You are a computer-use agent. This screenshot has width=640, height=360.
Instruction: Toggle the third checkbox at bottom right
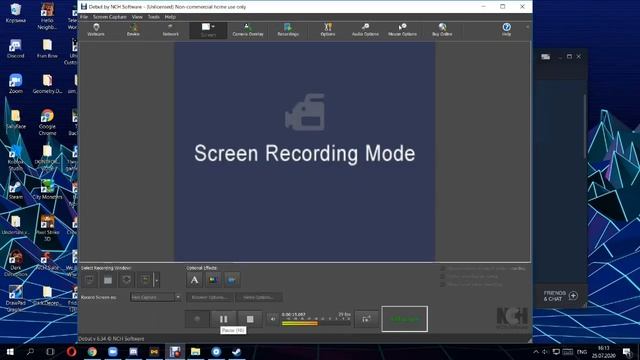pos(442,284)
